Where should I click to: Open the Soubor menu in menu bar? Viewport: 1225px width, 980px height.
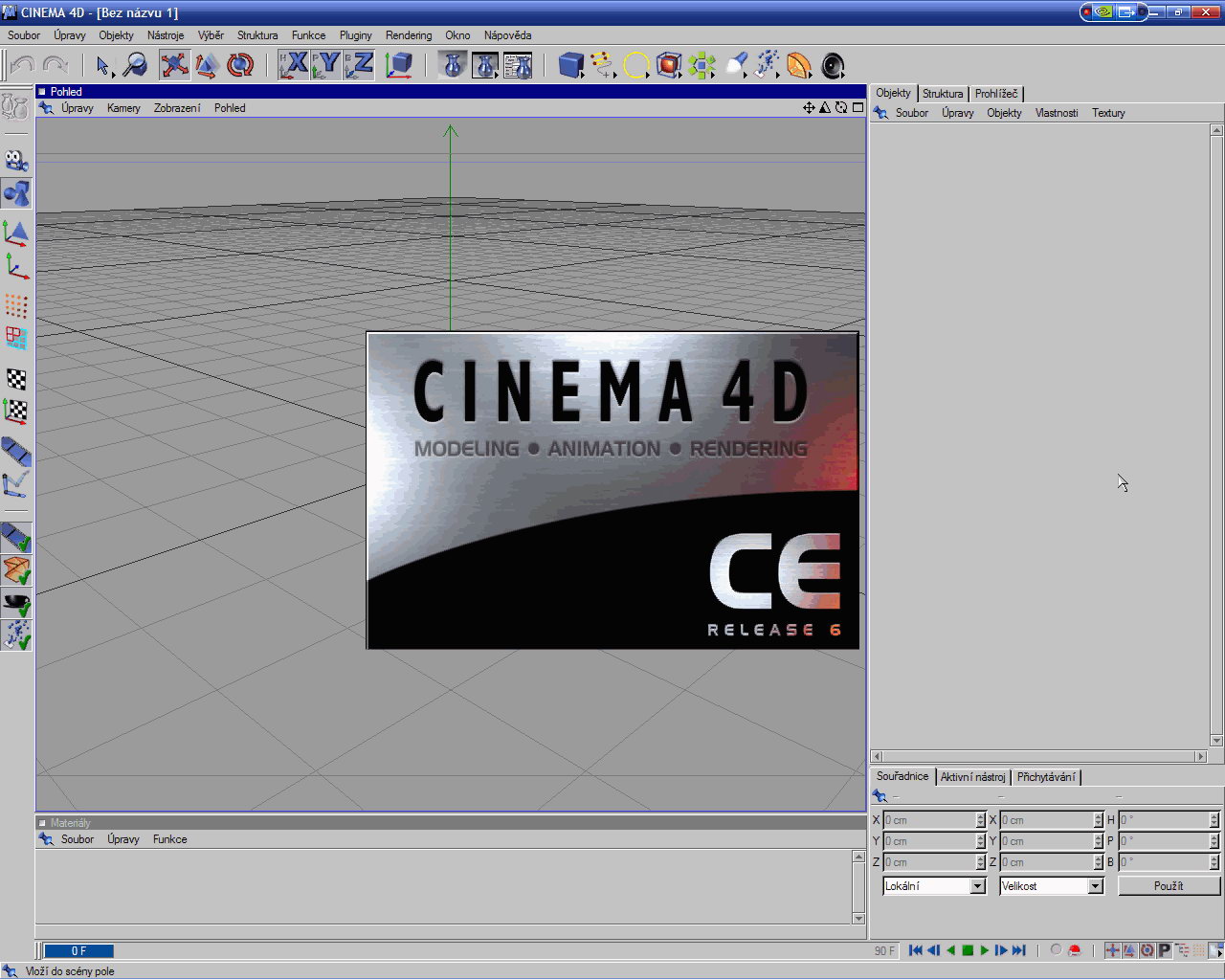coord(24,35)
